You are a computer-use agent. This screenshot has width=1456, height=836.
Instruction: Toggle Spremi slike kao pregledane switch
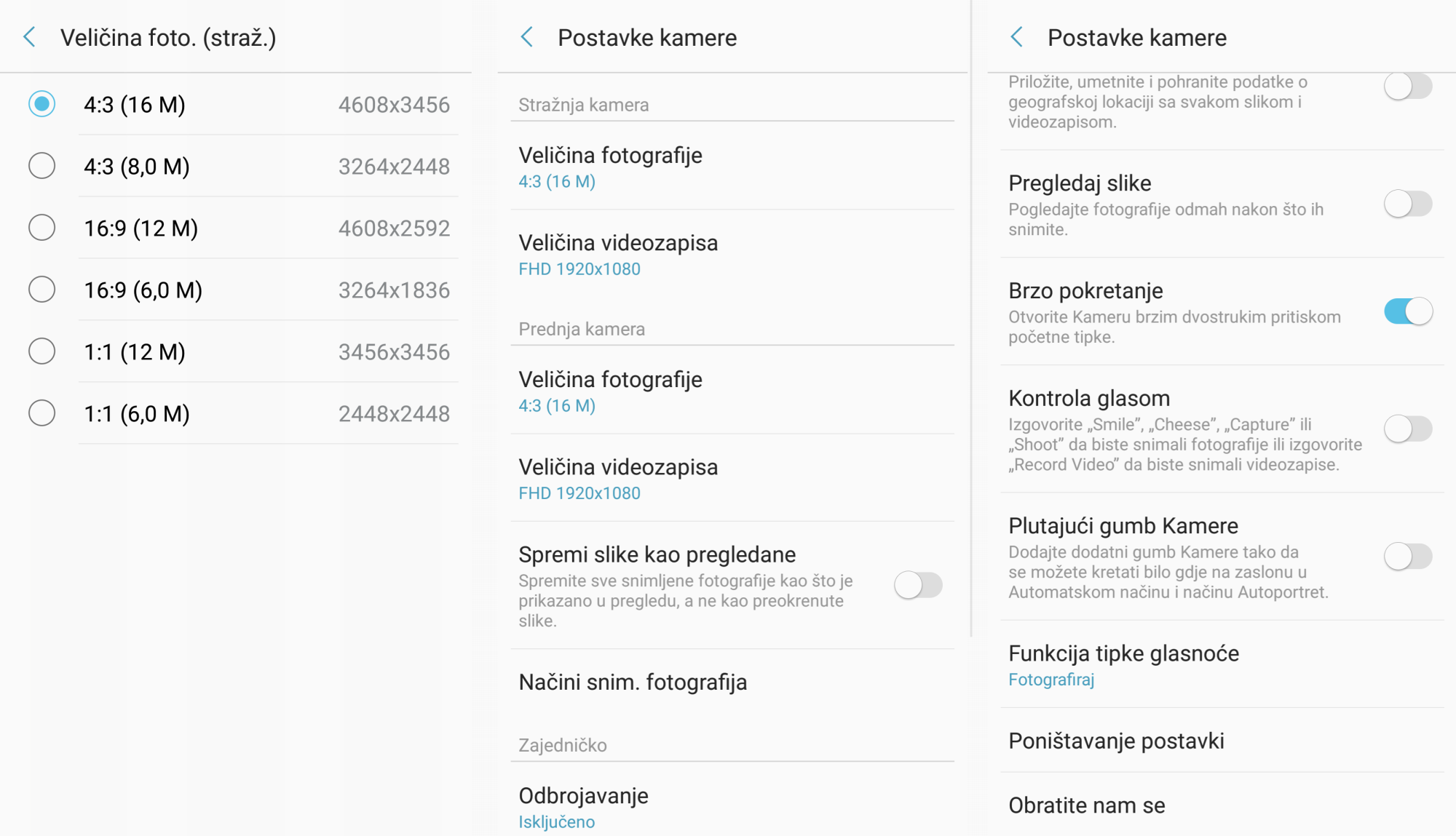coord(919,585)
